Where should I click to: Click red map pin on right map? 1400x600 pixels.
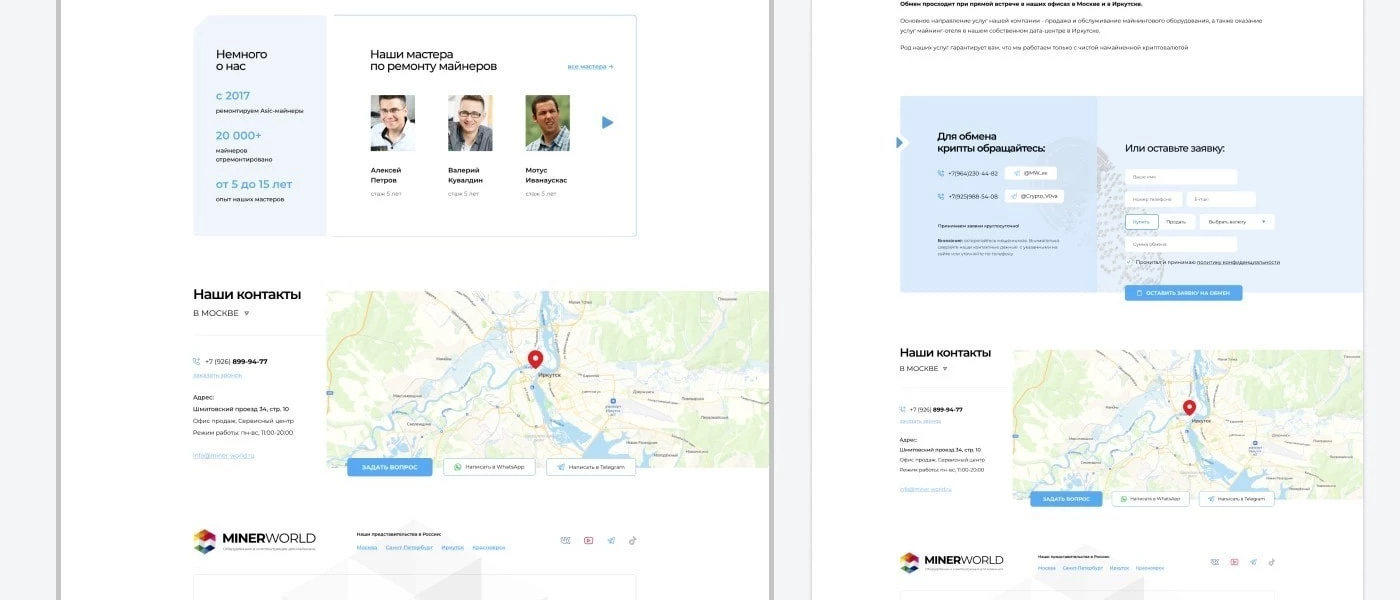pos(1189,407)
